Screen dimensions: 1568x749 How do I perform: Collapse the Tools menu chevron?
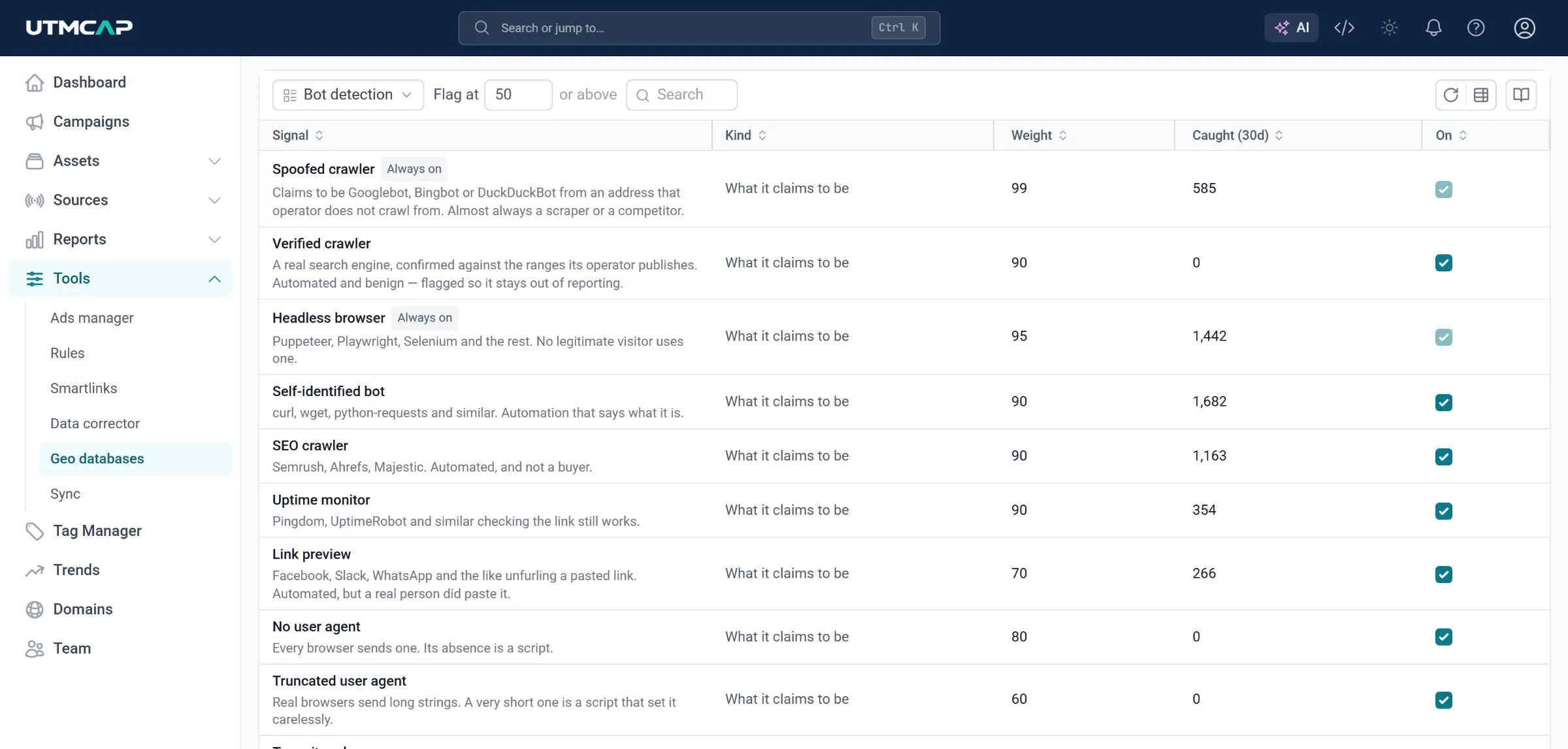(214, 278)
